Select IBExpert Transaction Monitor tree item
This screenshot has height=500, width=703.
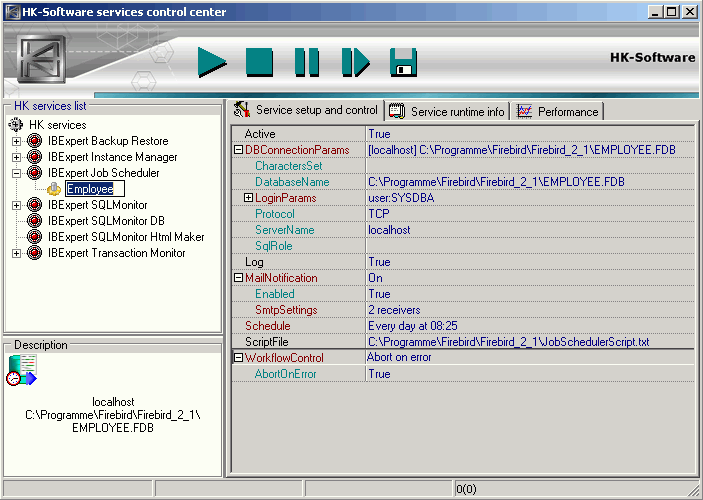[117, 253]
